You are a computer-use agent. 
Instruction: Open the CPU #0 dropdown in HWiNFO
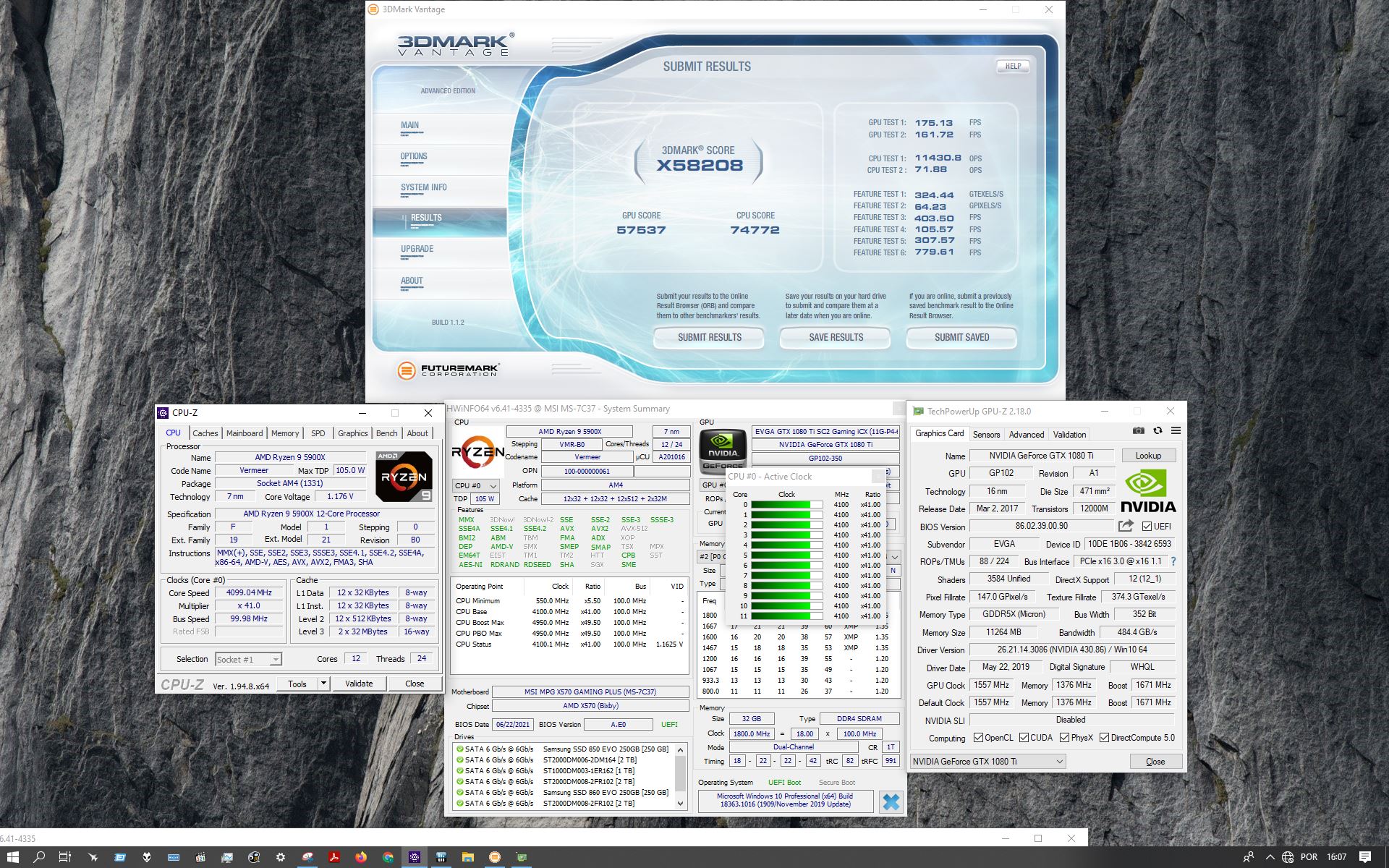click(476, 485)
